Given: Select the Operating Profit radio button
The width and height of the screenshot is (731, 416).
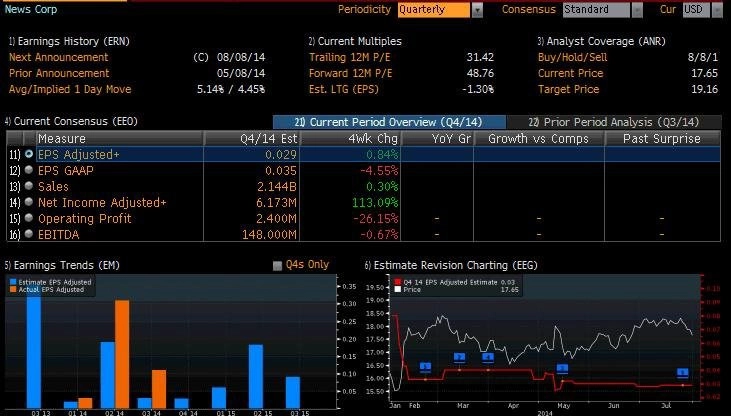Looking at the screenshot, I should (29, 217).
